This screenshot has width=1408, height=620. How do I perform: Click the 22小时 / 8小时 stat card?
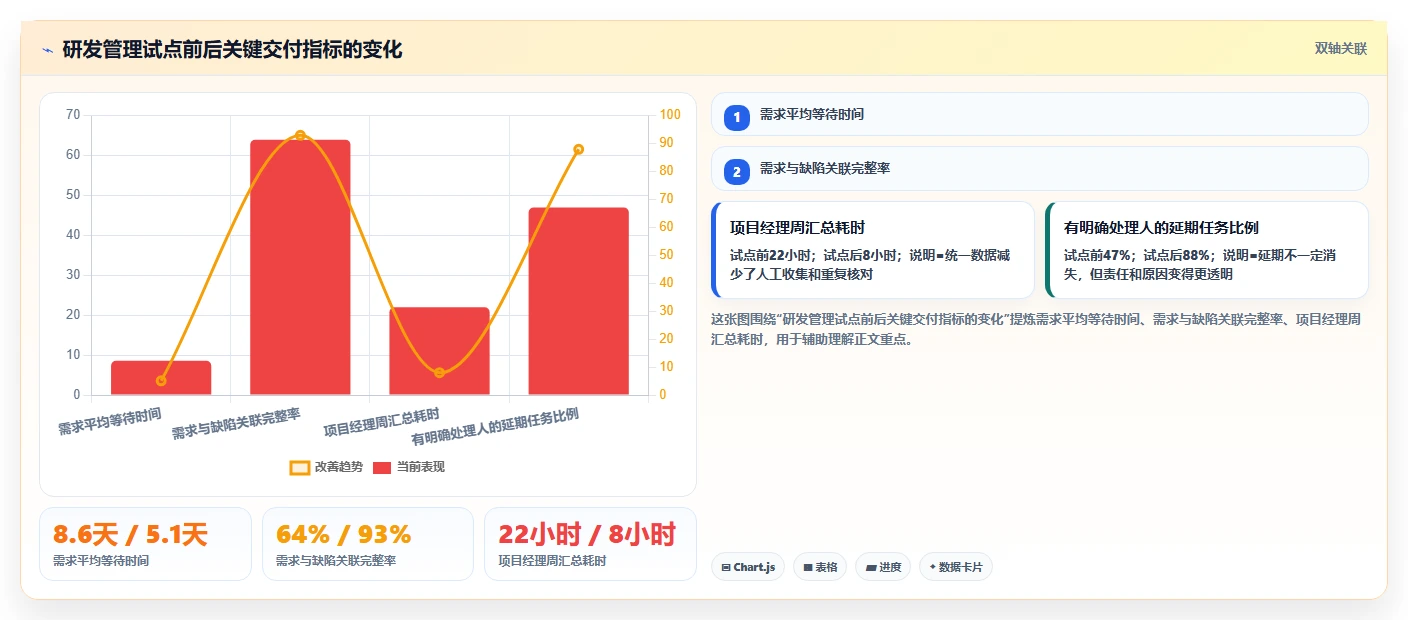pos(590,544)
